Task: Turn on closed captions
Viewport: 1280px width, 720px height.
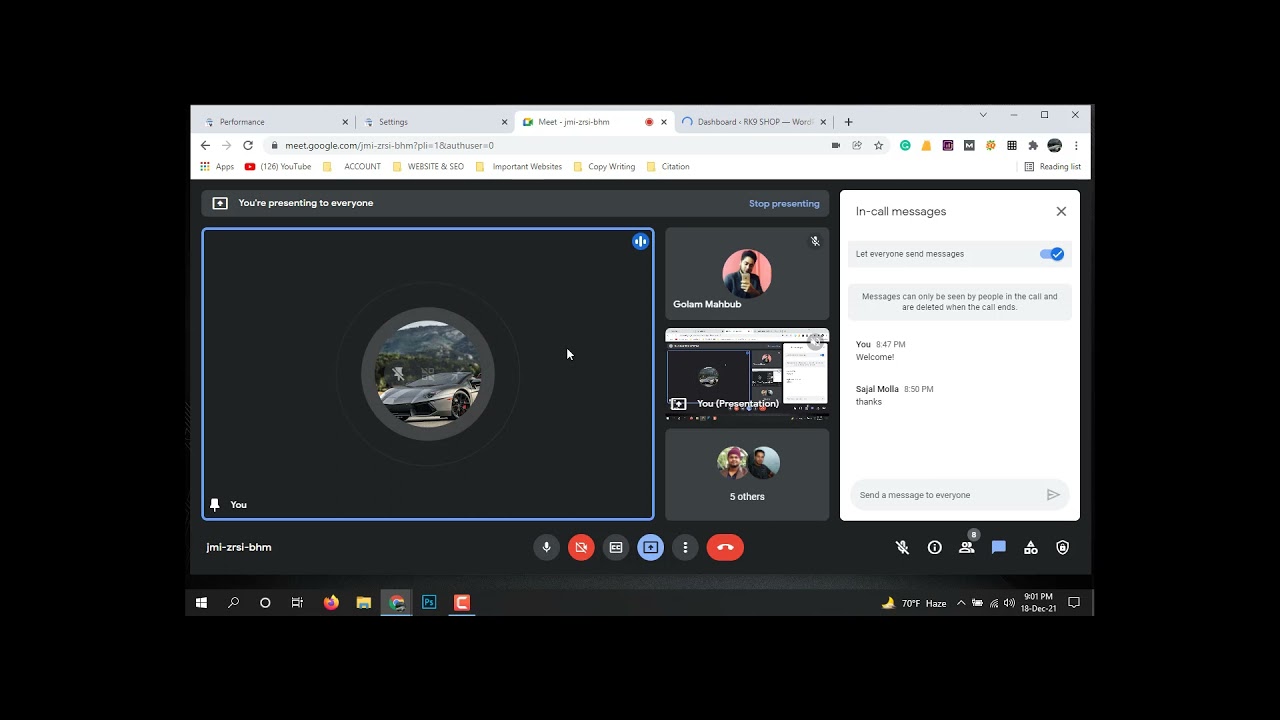Action: coord(616,547)
